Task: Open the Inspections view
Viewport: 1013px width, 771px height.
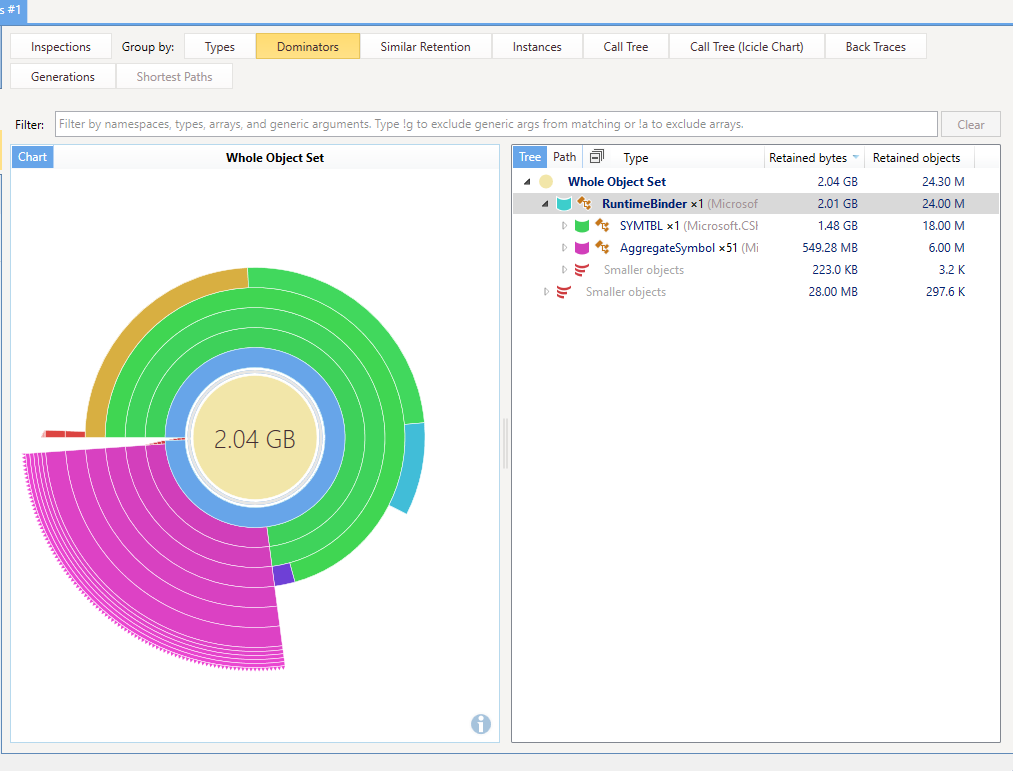Action: click(x=60, y=46)
